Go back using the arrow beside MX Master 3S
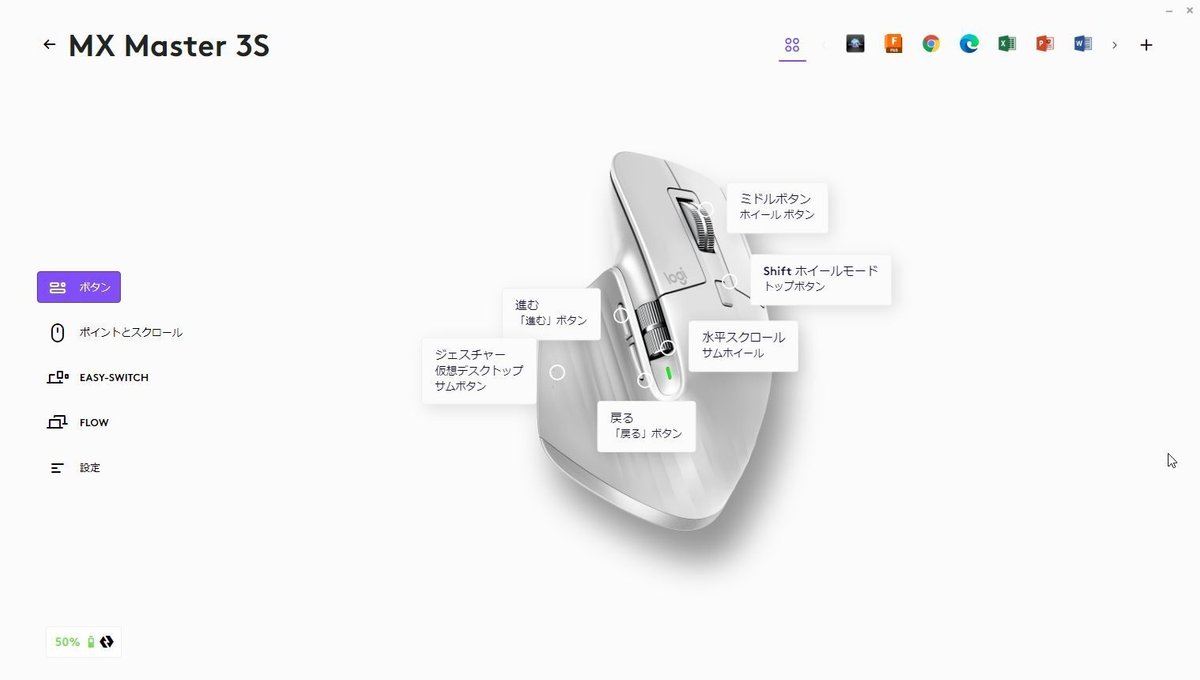This screenshot has width=1200, height=680. pyautogui.click(x=49, y=45)
